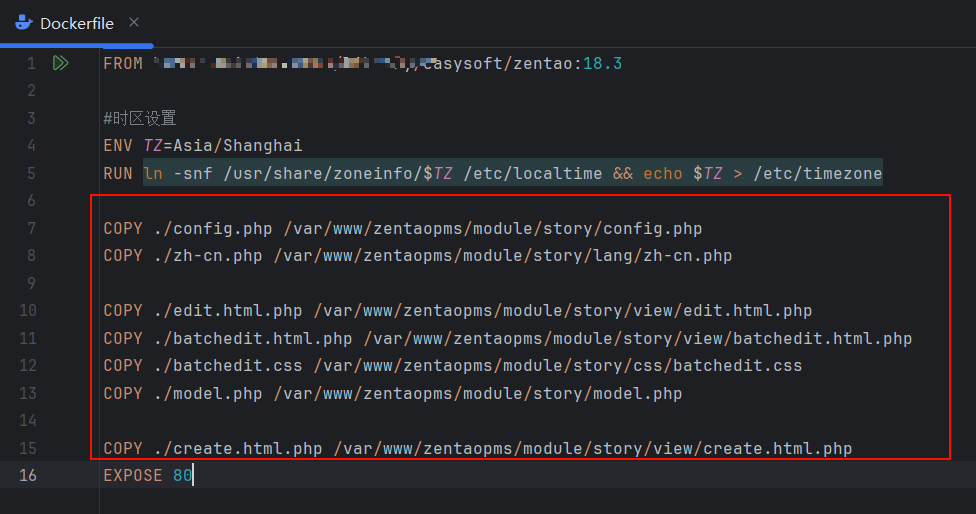Click ./batchedit.html.php source path

(x=253, y=339)
